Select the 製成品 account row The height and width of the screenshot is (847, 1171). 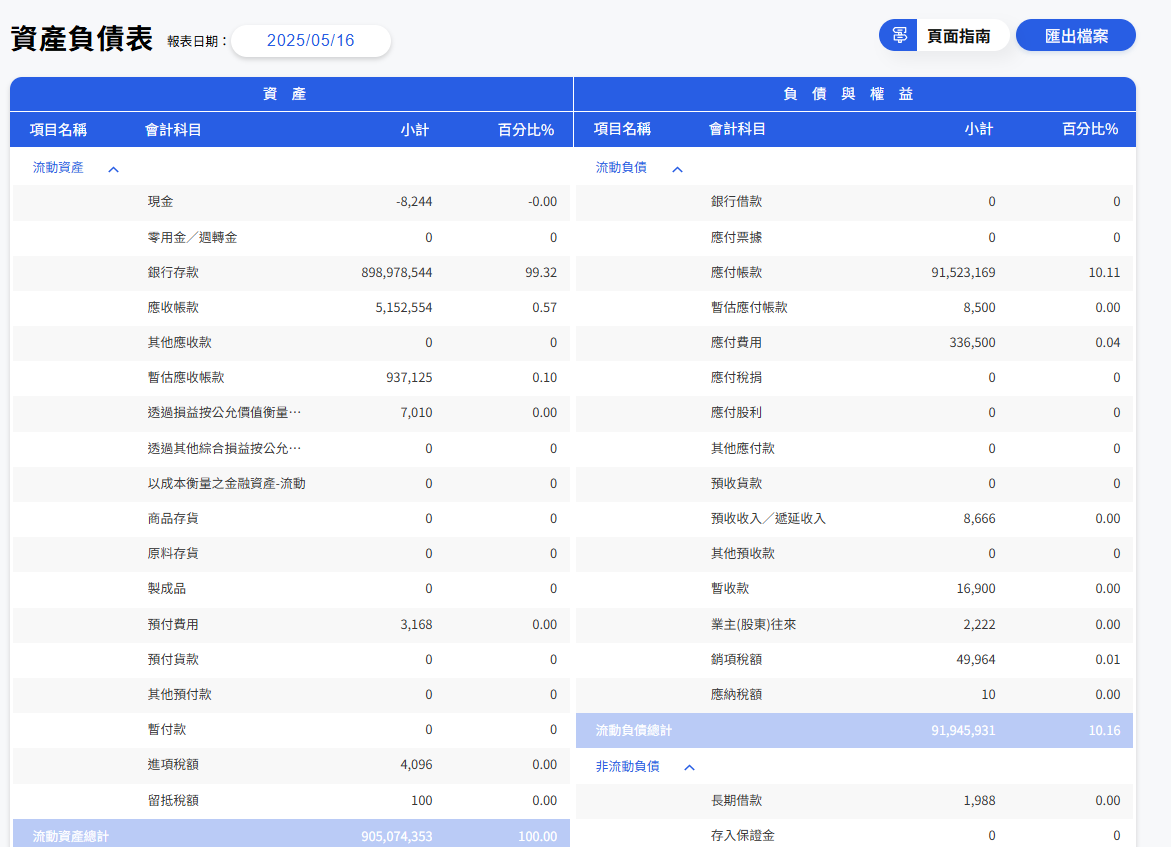point(291,589)
